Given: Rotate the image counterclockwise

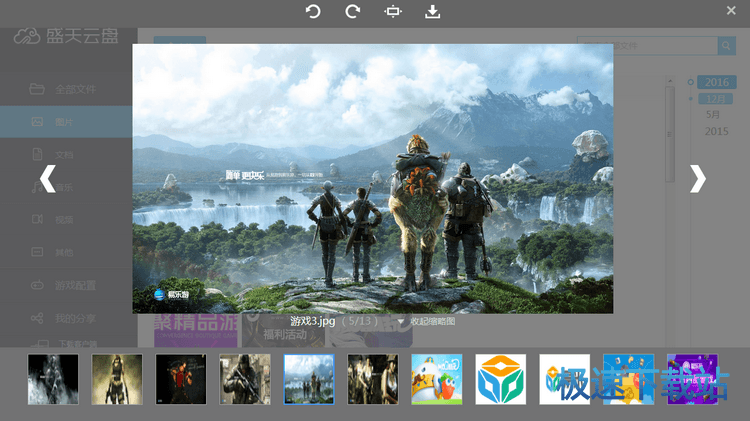Looking at the screenshot, I should (313, 11).
